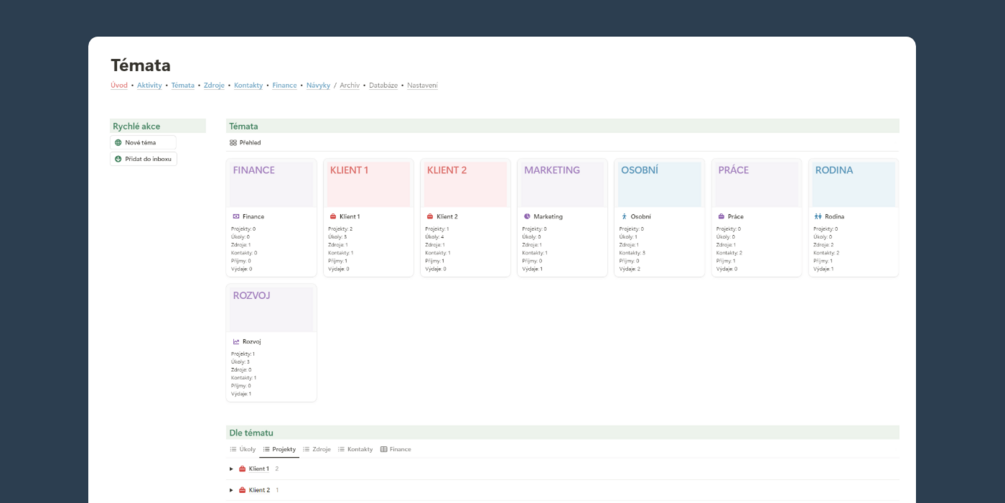Click the Rodina card title text

(835, 217)
